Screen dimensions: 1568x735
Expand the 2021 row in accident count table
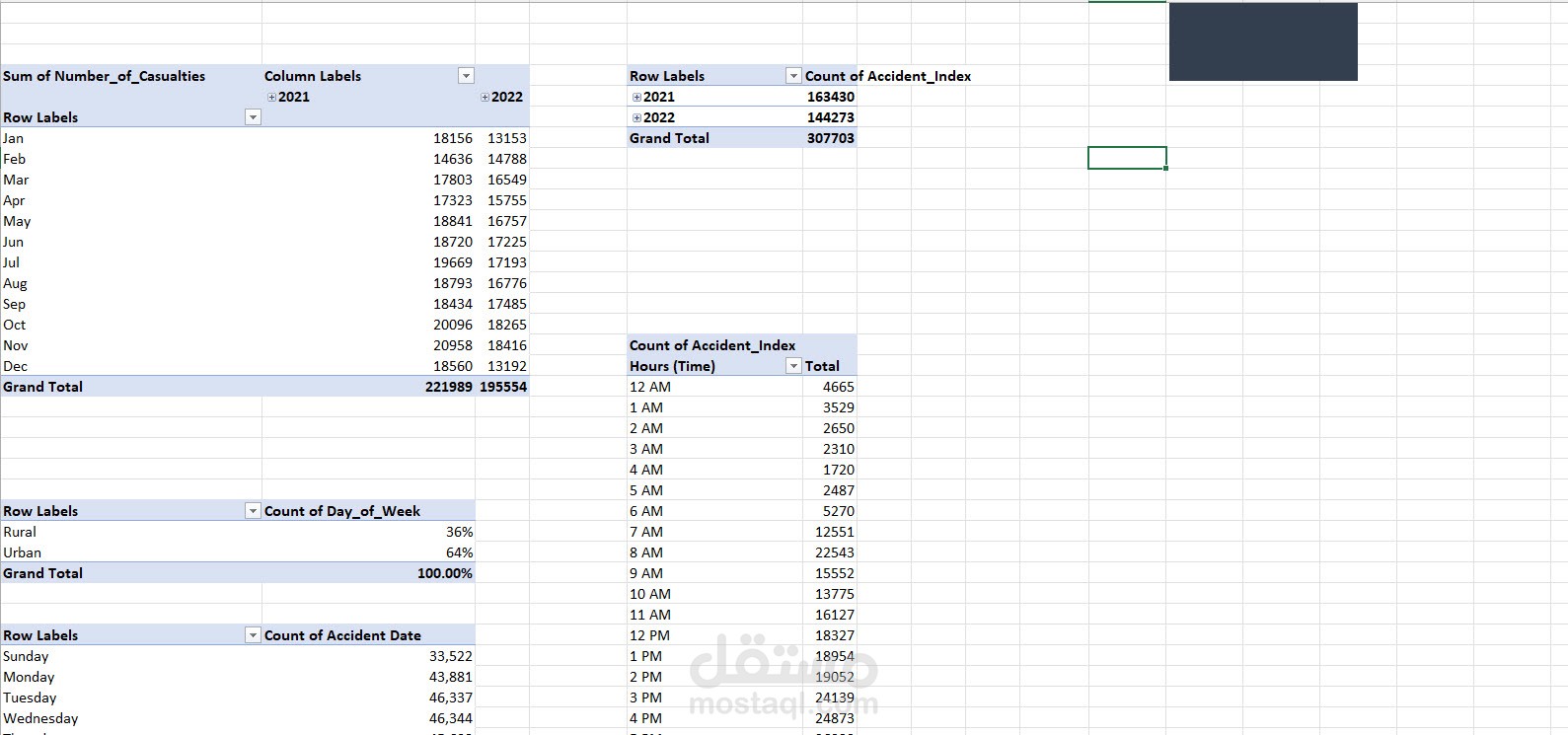click(x=636, y=97)
